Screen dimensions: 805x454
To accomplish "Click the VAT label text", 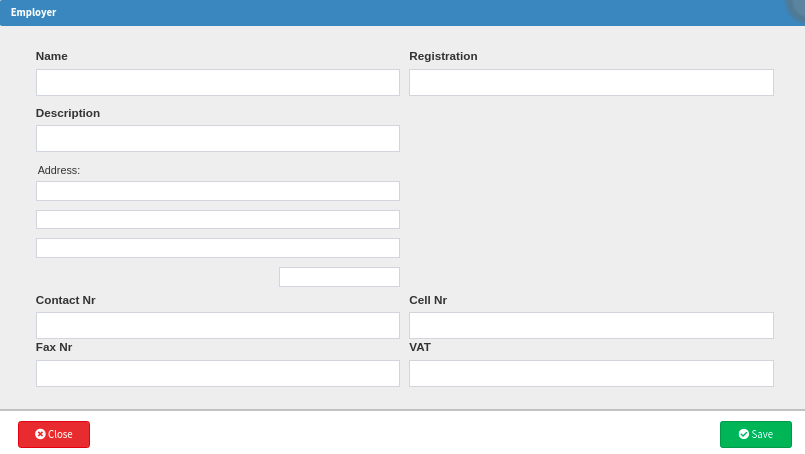I will pos(420,347).
